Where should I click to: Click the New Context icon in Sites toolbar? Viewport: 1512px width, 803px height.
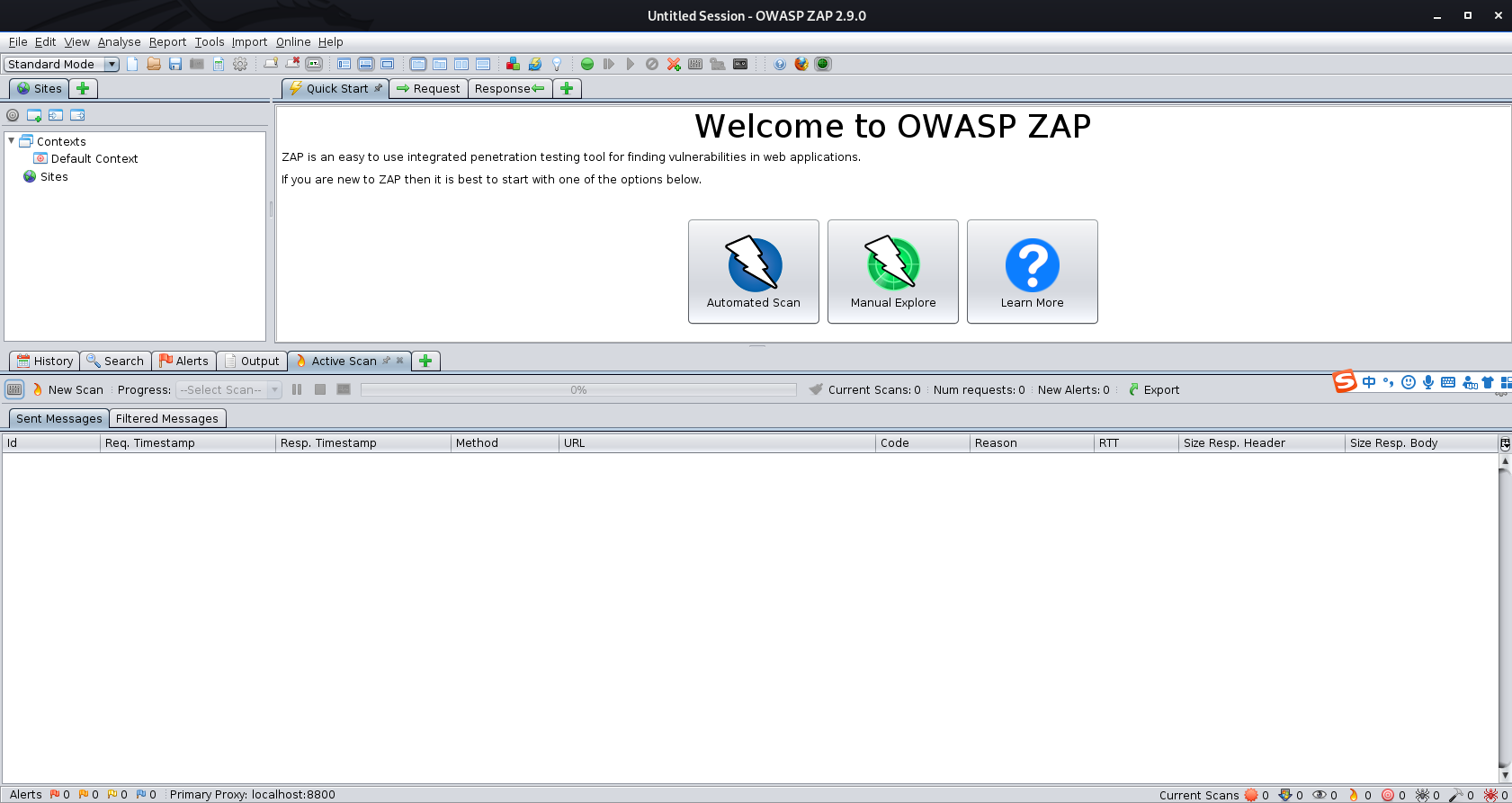[x=34, y=115]
